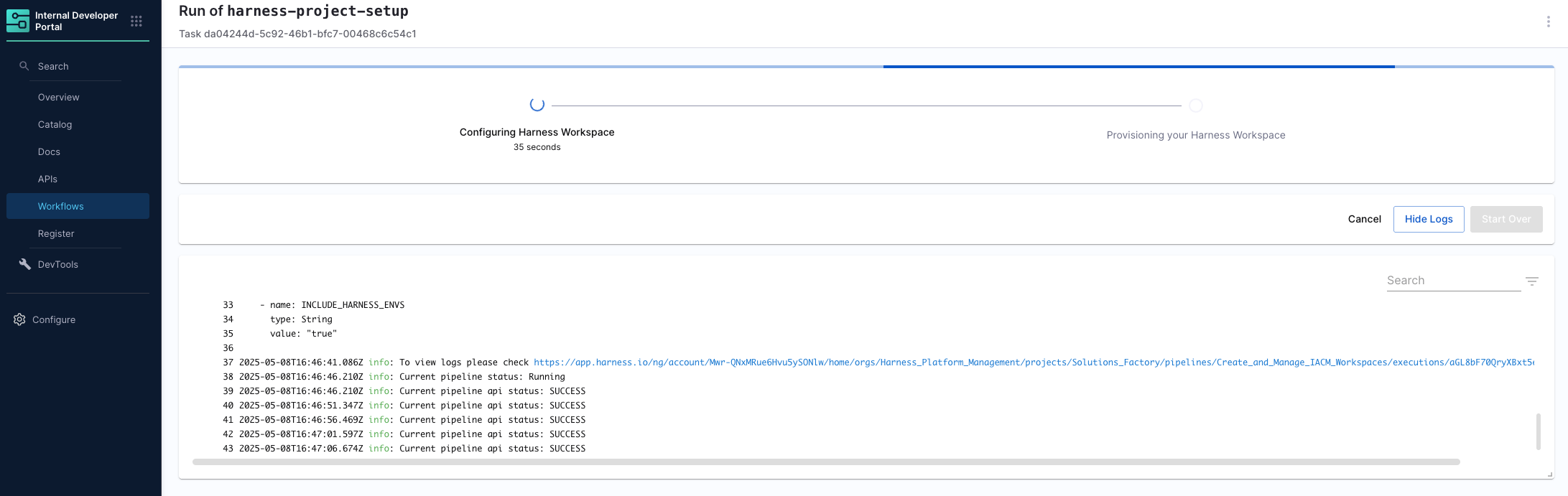Click the DevTools wrench icon

tap(24, 264)
